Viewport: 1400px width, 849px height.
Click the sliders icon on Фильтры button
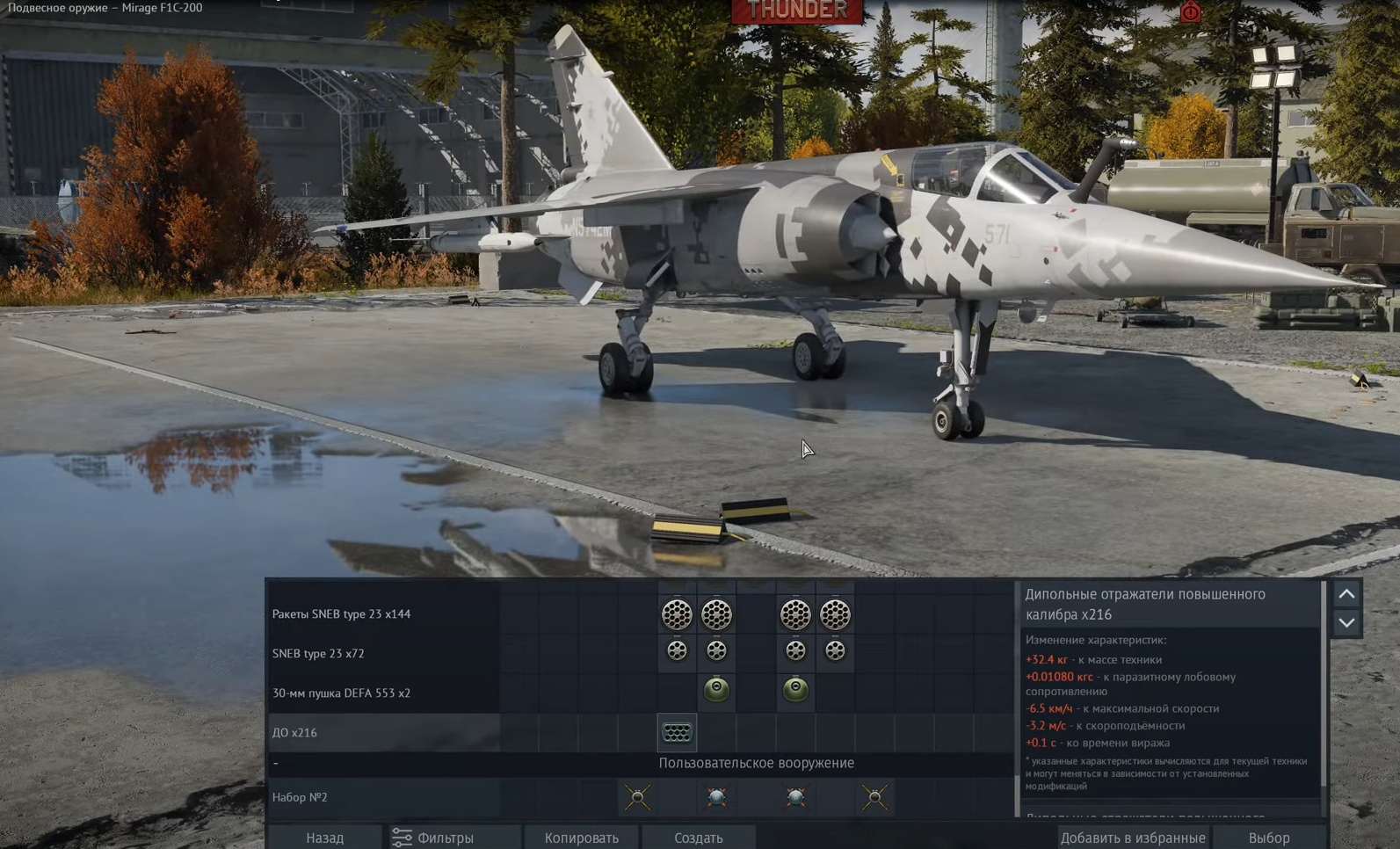(402, 838)
